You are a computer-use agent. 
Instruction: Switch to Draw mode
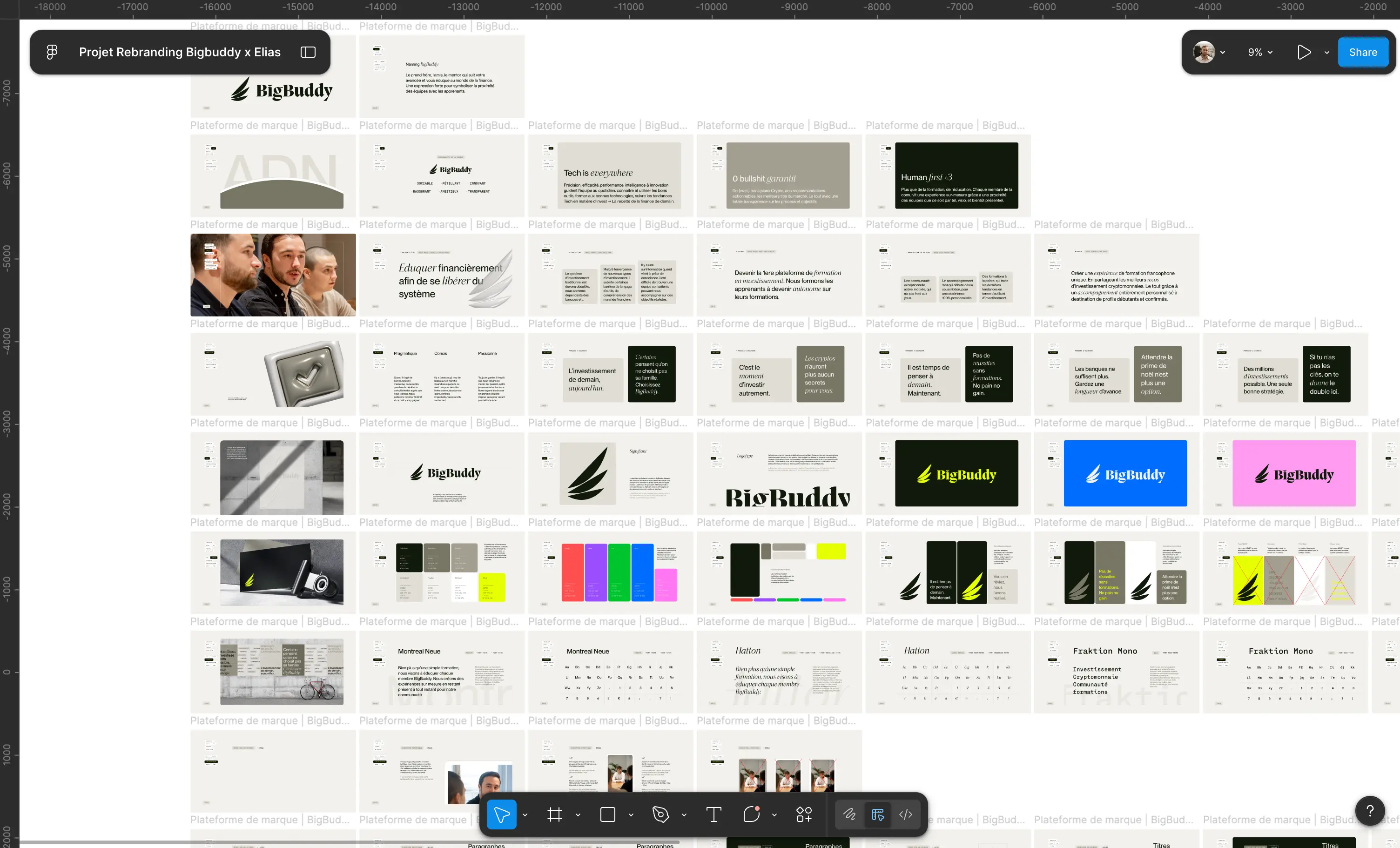click(x=849, y=814)
